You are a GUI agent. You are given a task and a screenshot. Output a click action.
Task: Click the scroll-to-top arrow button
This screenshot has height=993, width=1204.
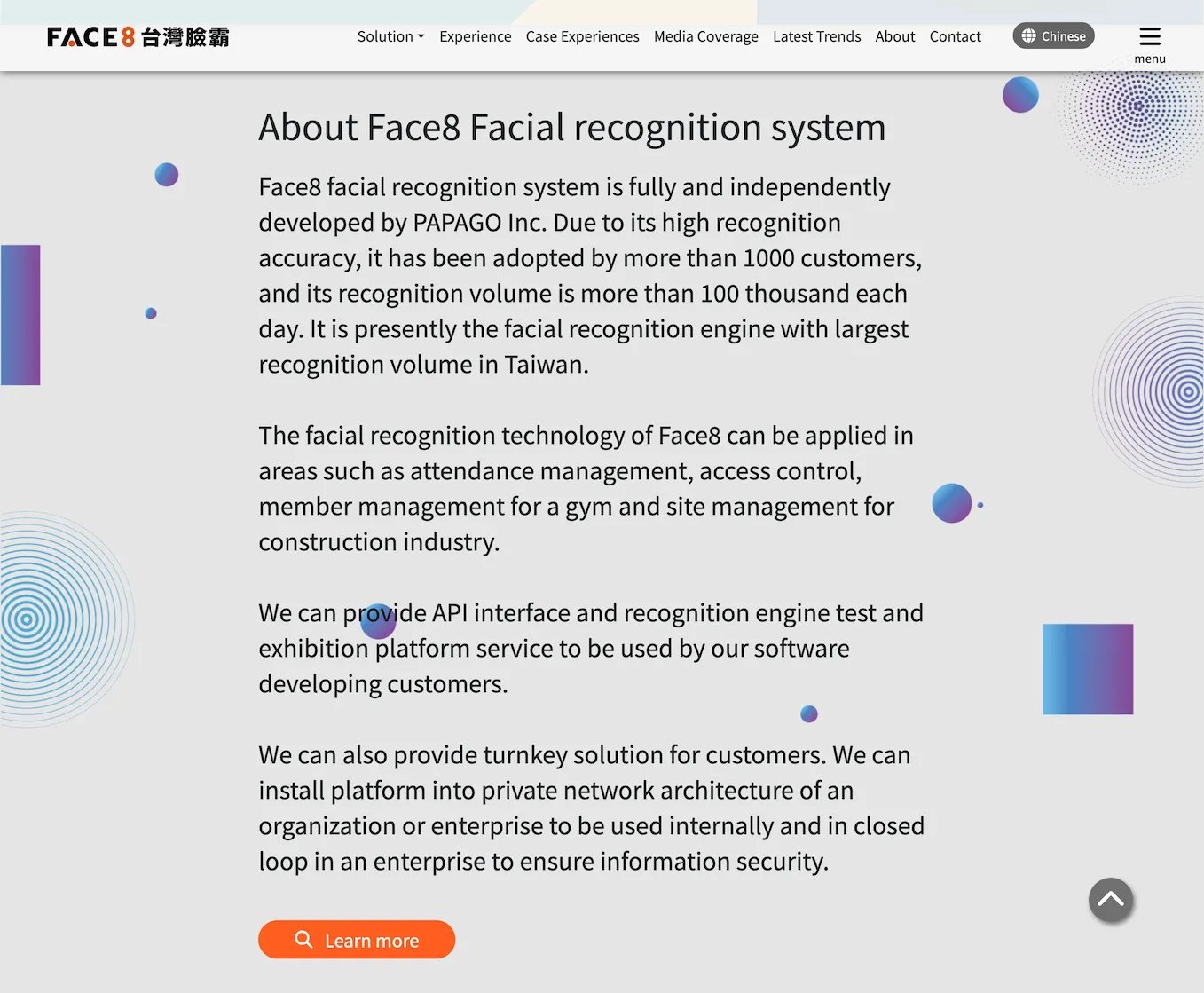pos(1110,900)
